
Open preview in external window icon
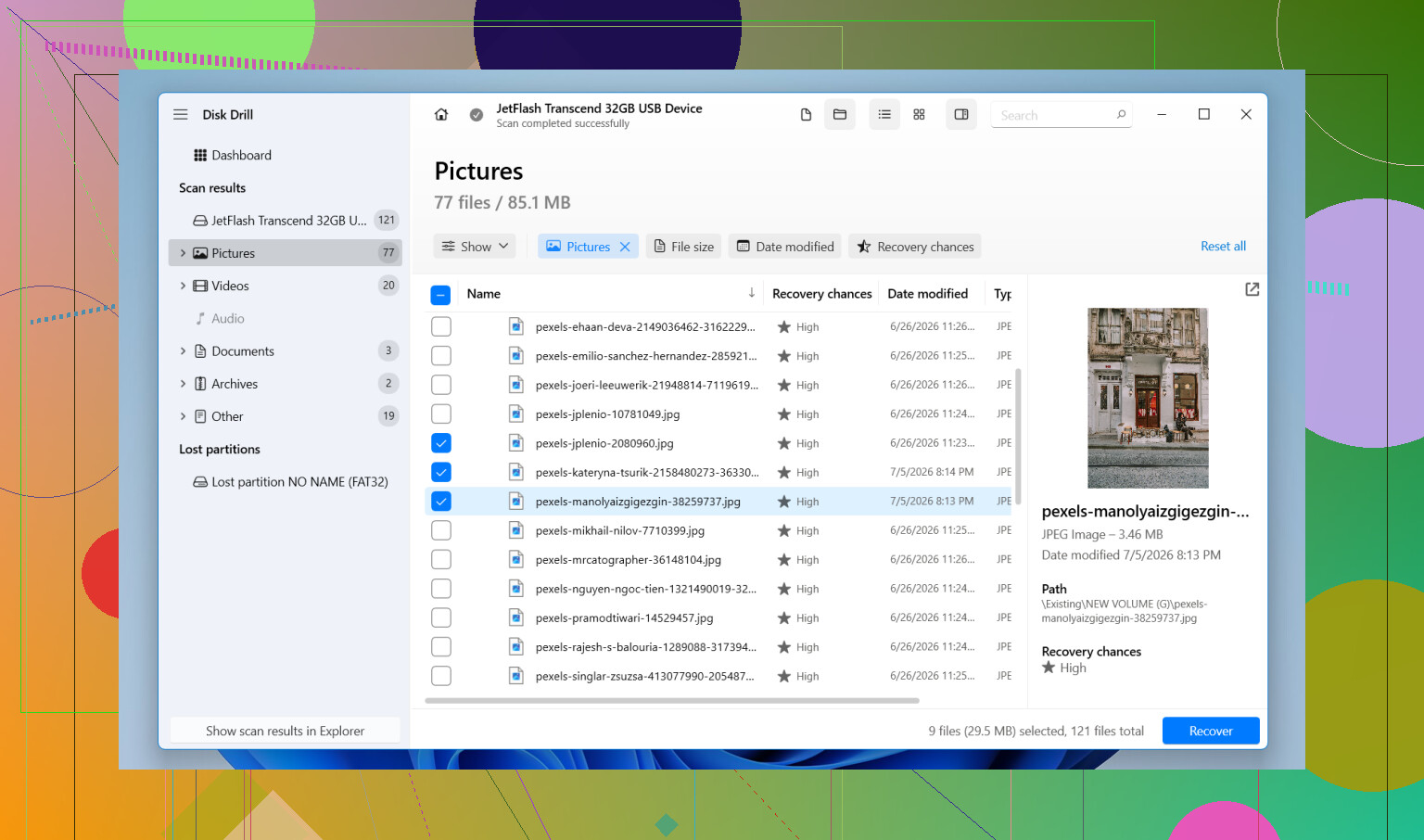[x=1252, y=289]
